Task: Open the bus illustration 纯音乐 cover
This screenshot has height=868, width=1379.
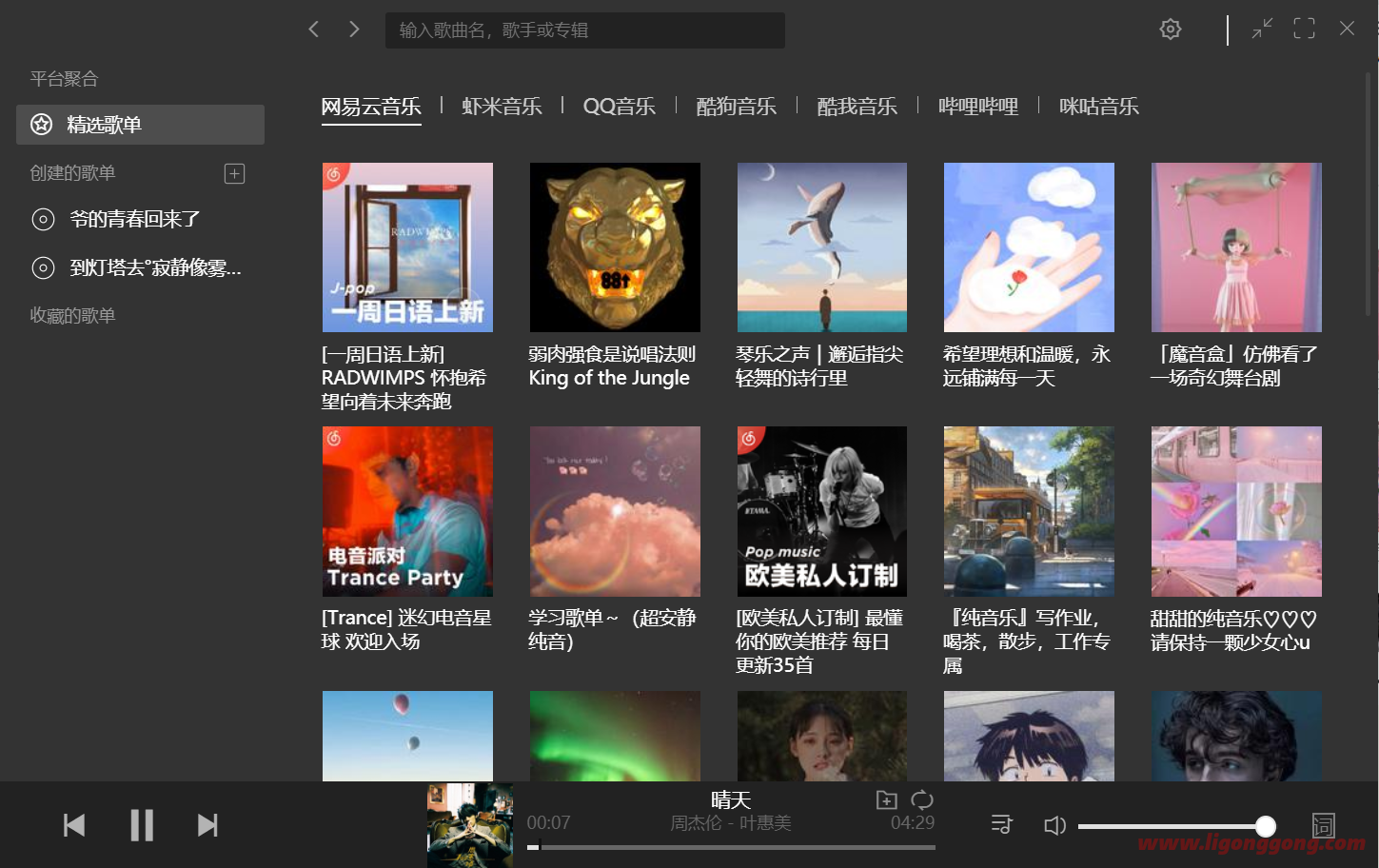Action: point(1029,511)
